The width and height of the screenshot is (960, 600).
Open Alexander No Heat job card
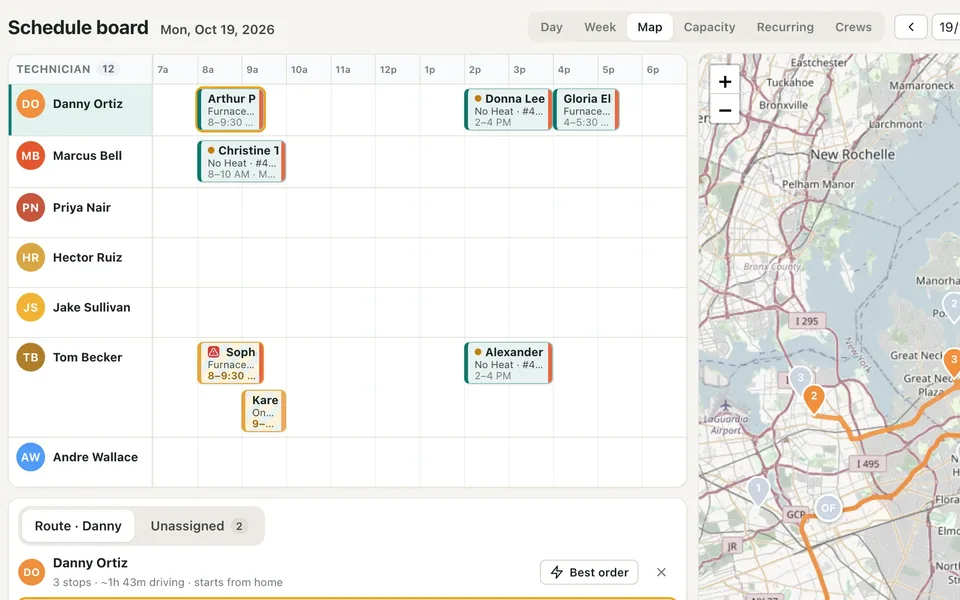[508, 363]
